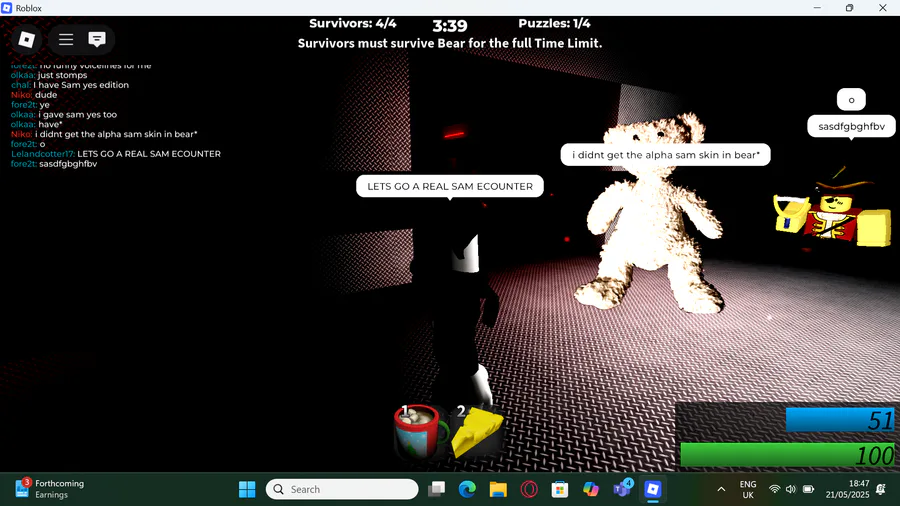This screenshot has height=506, width=900.
Task: Restore down the Roblox window
Action: (x=849, y=8)
